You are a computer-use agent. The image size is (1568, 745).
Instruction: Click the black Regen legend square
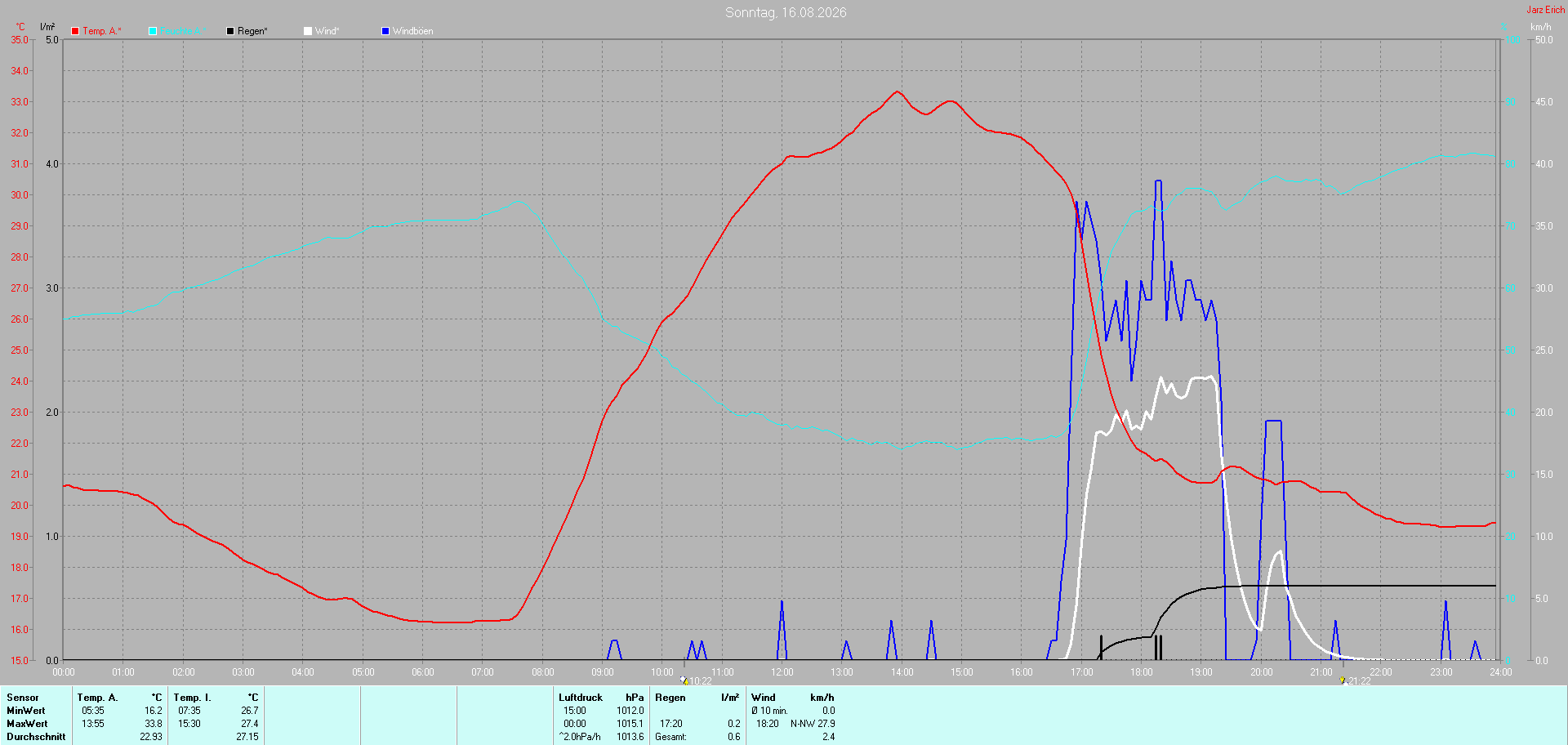coord(230,31)
